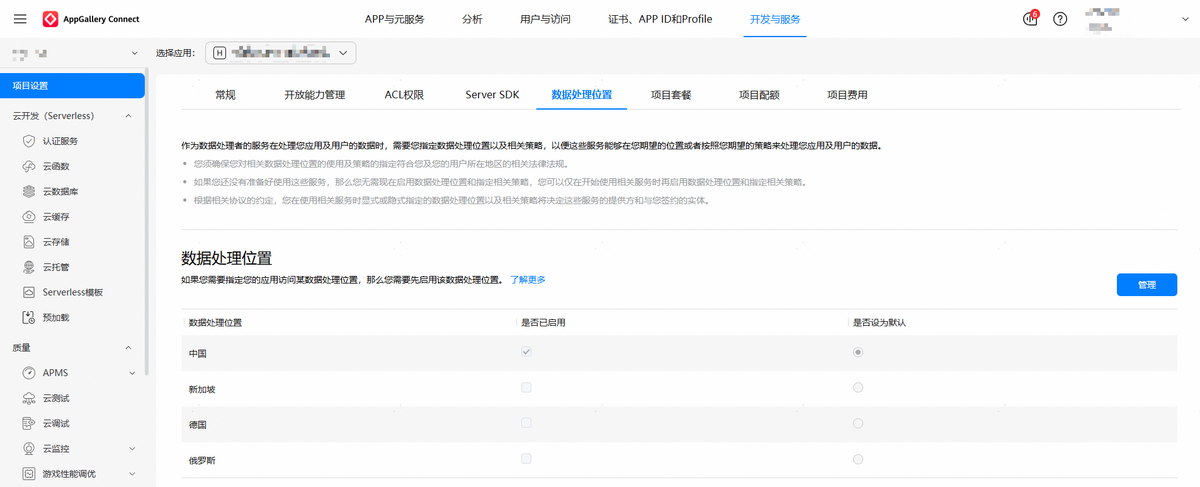1200x487 pixels.
Task: Select 新加坡 default radio button
Action: click(858, 388)
